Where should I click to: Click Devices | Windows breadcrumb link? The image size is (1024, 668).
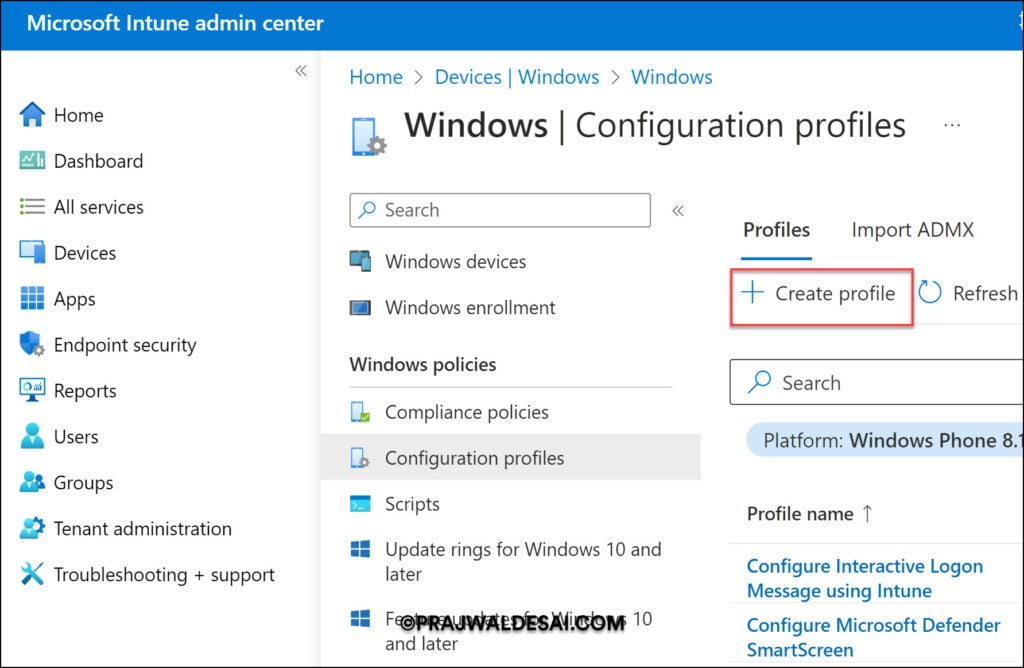(517, 77)
